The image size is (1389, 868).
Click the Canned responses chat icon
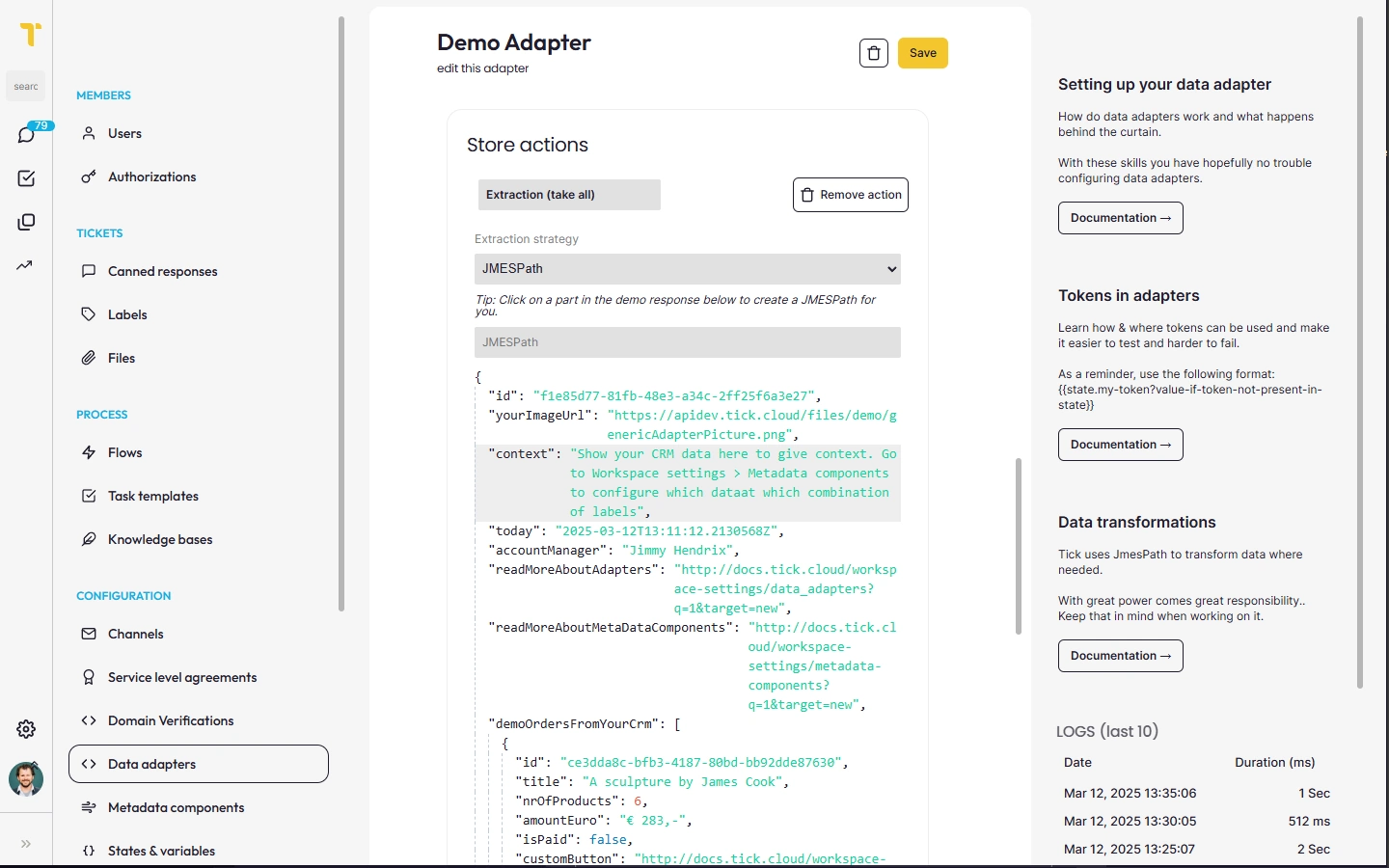(x=89, y=271)
